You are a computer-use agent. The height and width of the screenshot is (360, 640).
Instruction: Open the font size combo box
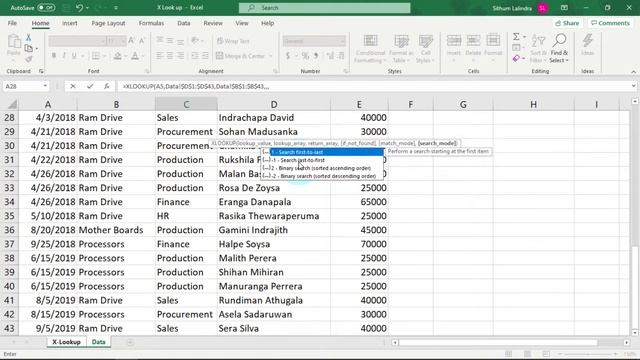tap(116, 41)
